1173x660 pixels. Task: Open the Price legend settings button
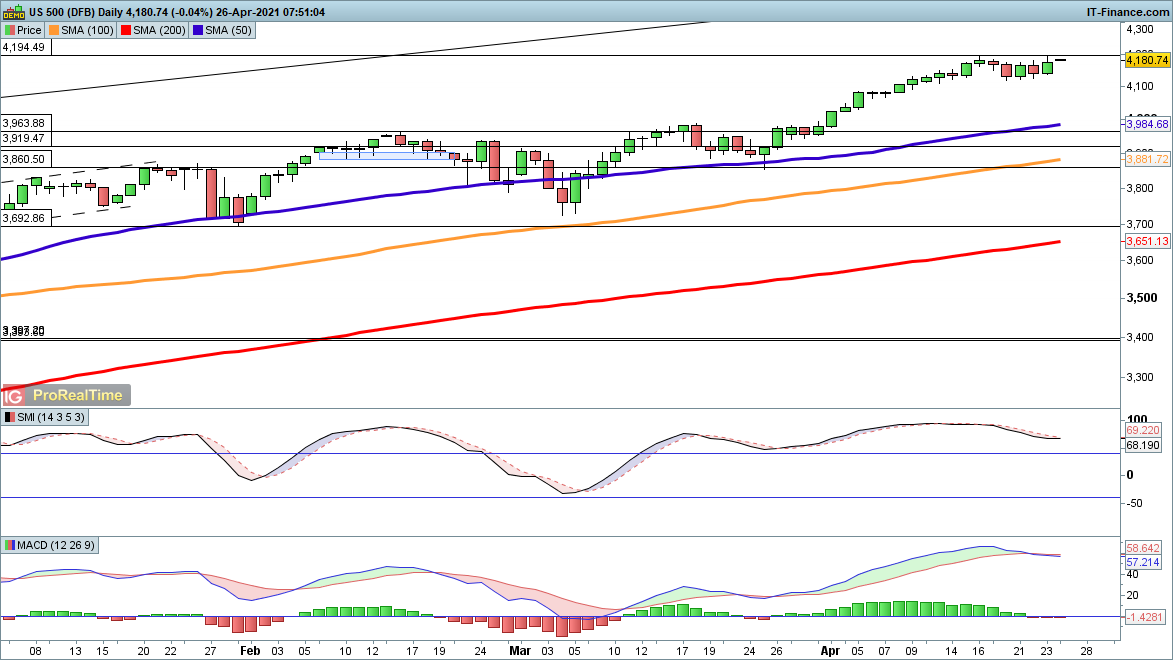pos(30,30)
